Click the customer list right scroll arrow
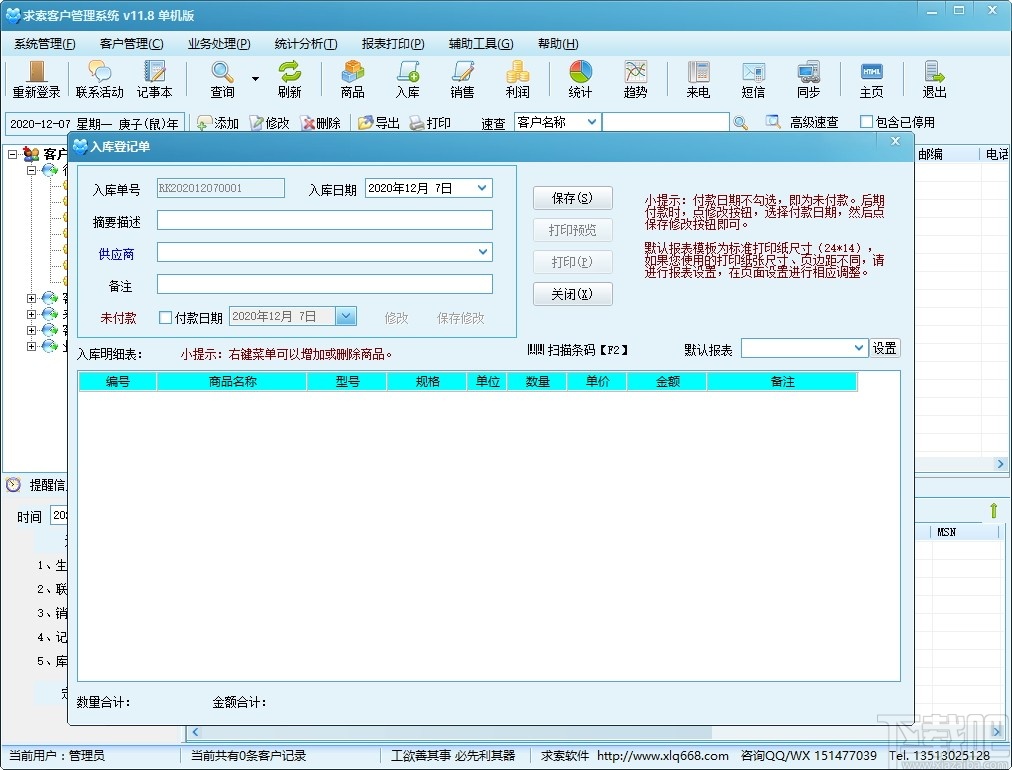 [1000, 464]
